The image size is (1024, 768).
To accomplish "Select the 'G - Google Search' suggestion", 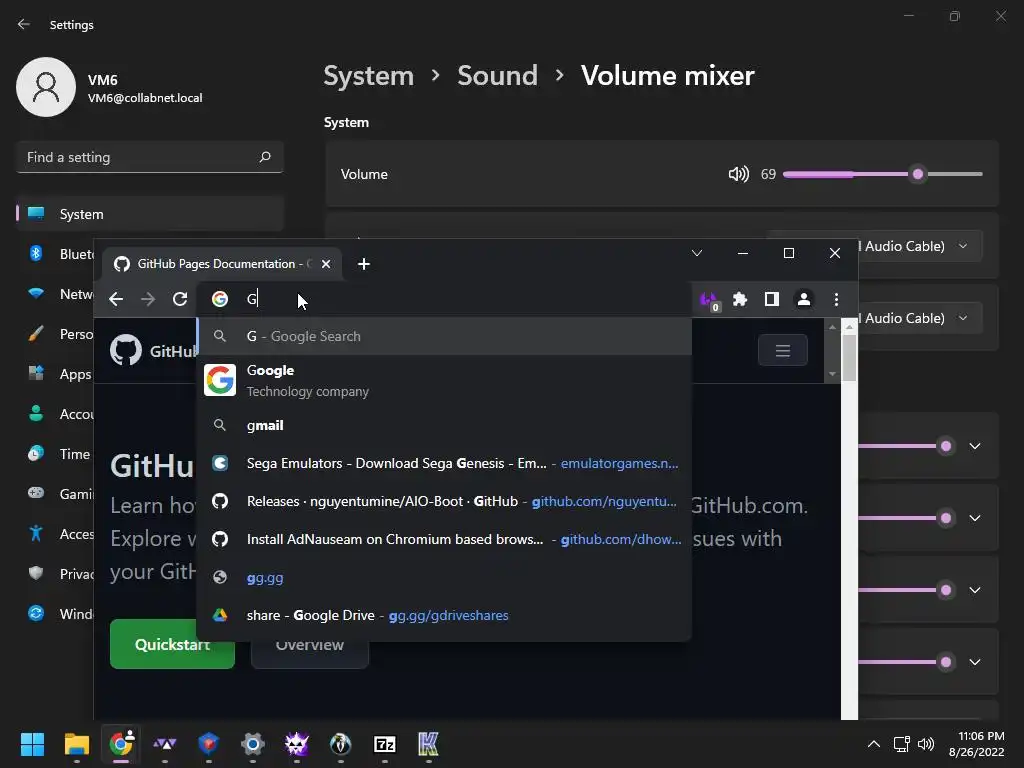I will pos(445,336).
